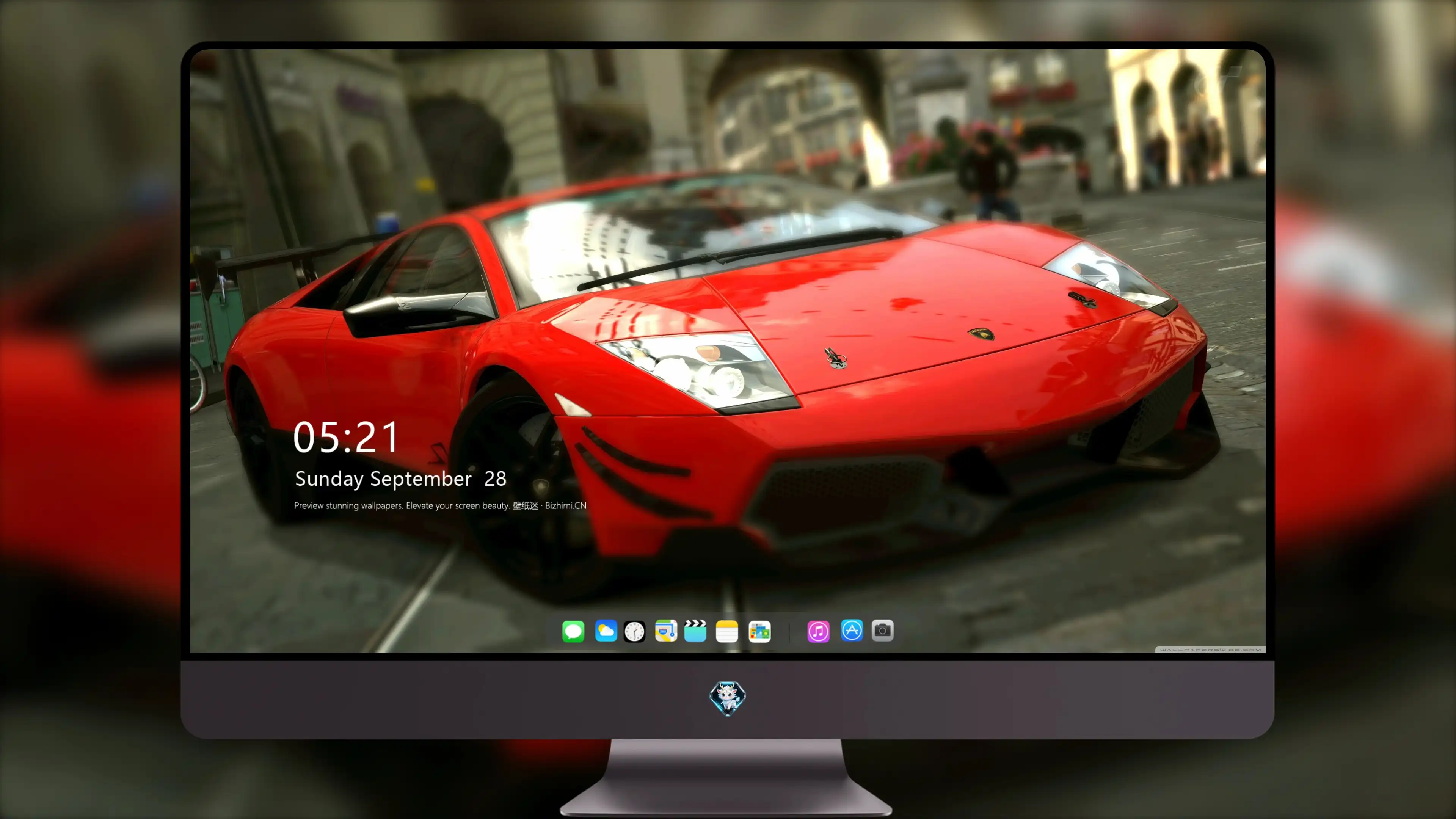Launch the pink iTunes Store music app
This screenshot has height=819, width=1456.
click(819, 631)
